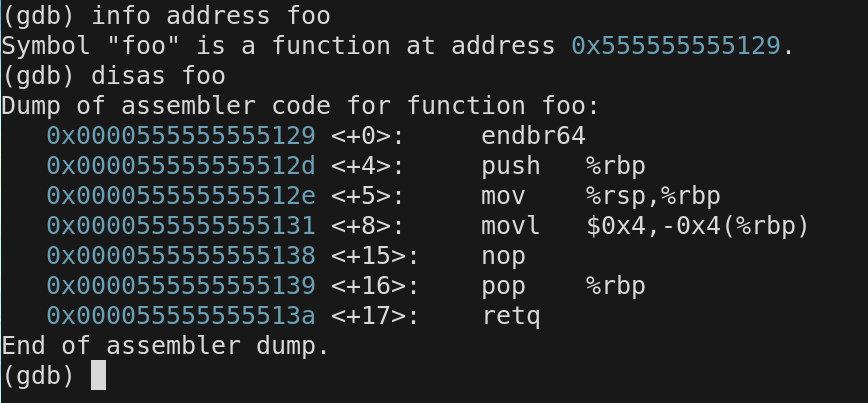Click the $0x4,-0x4(%rbp) operand
The width and height of the screenshot is (868, 403).
point(698,225)
